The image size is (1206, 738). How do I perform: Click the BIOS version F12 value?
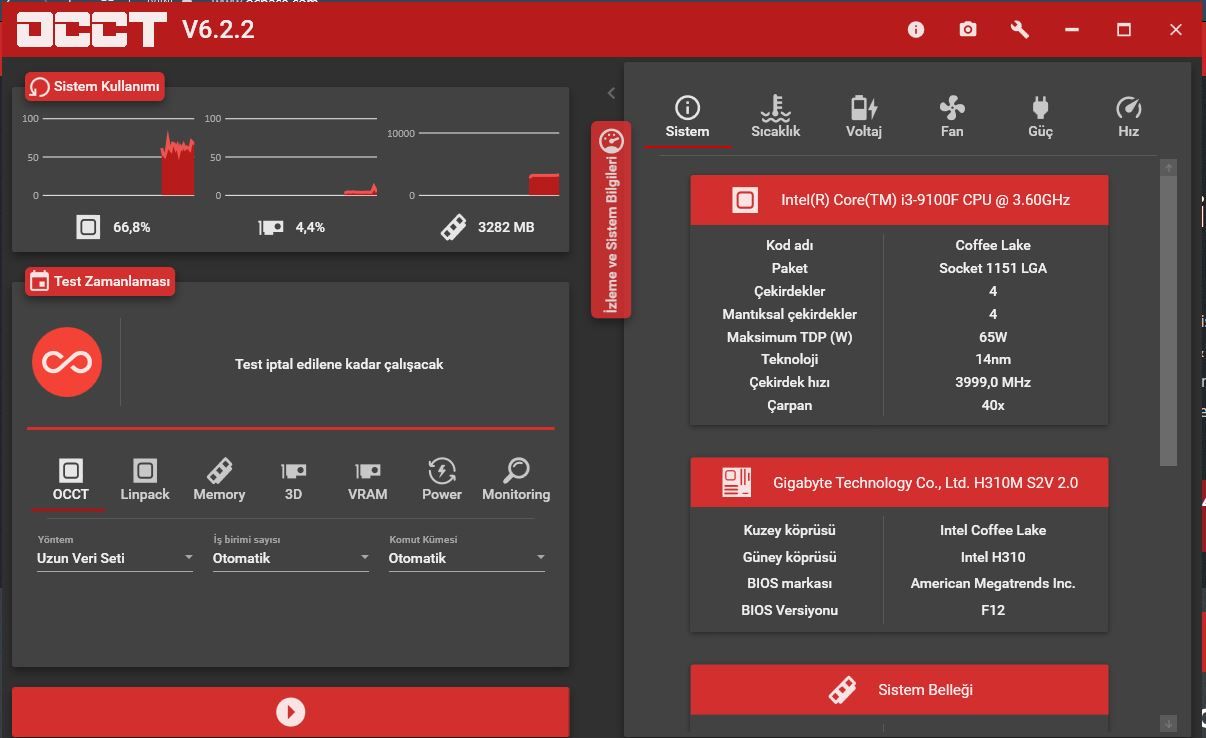tap(993, 610)
